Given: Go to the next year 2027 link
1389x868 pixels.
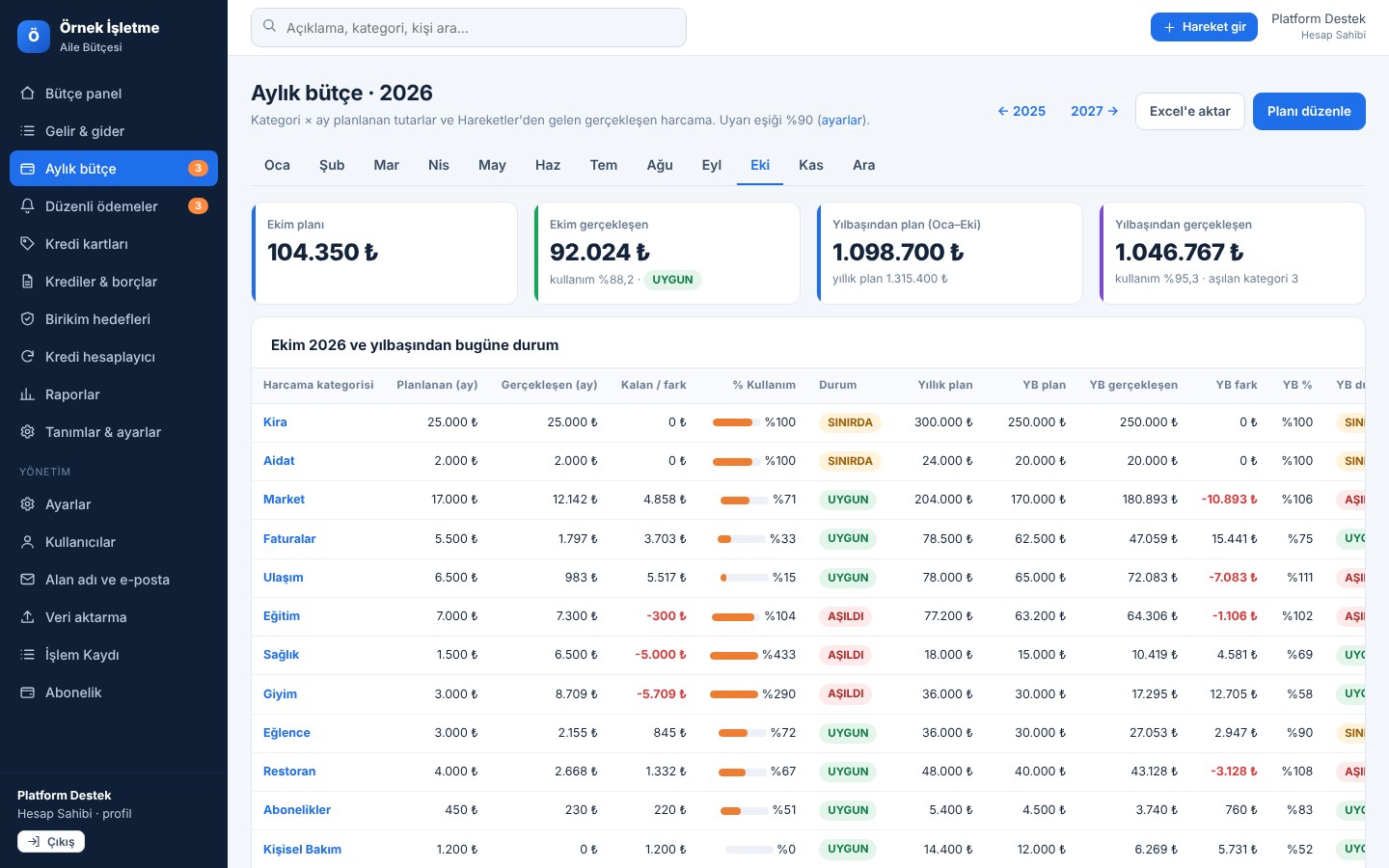Looking at the screenshot, I should tap(1095, 111).
